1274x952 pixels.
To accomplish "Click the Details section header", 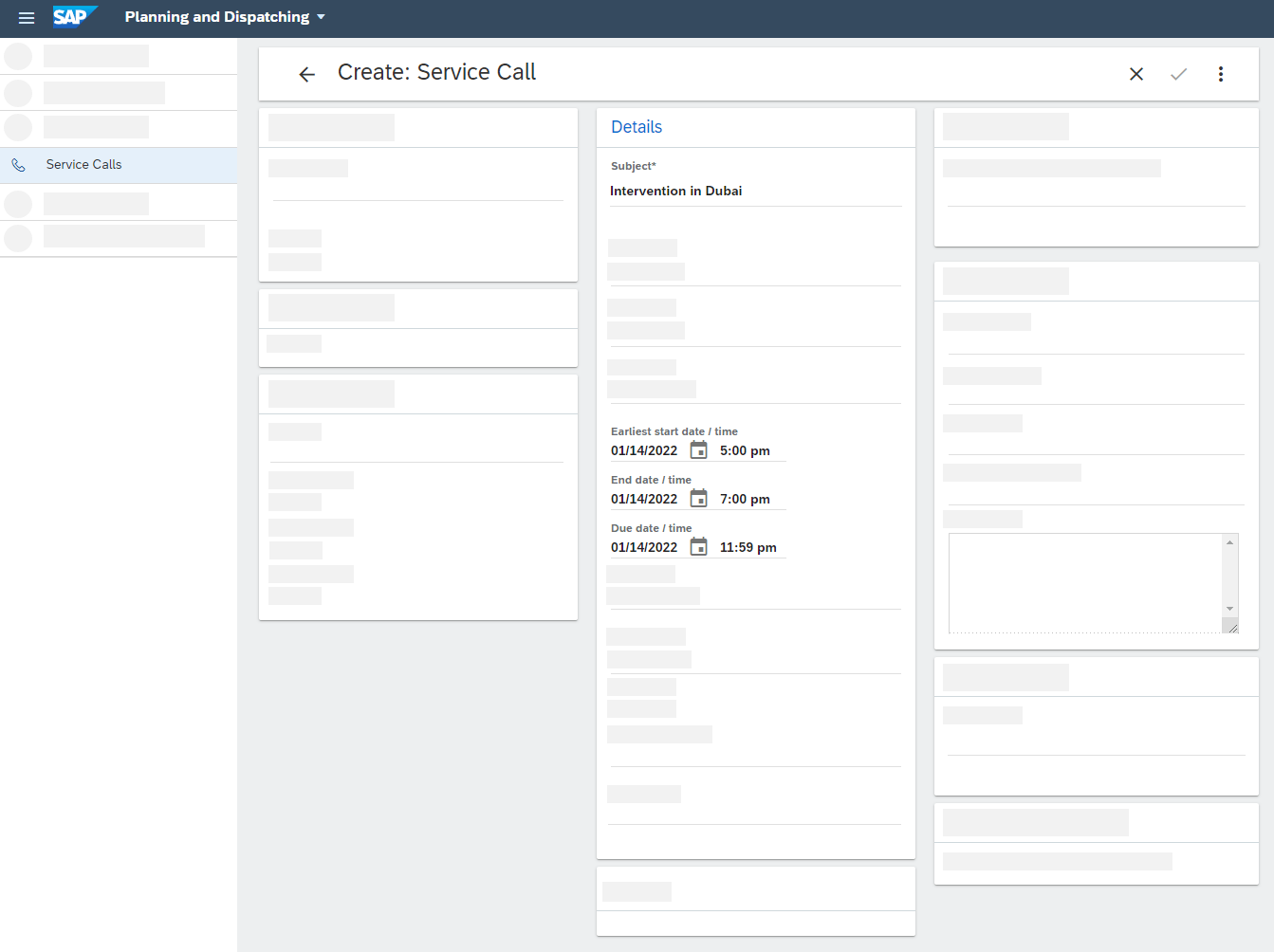I will [x=637, y=126].
